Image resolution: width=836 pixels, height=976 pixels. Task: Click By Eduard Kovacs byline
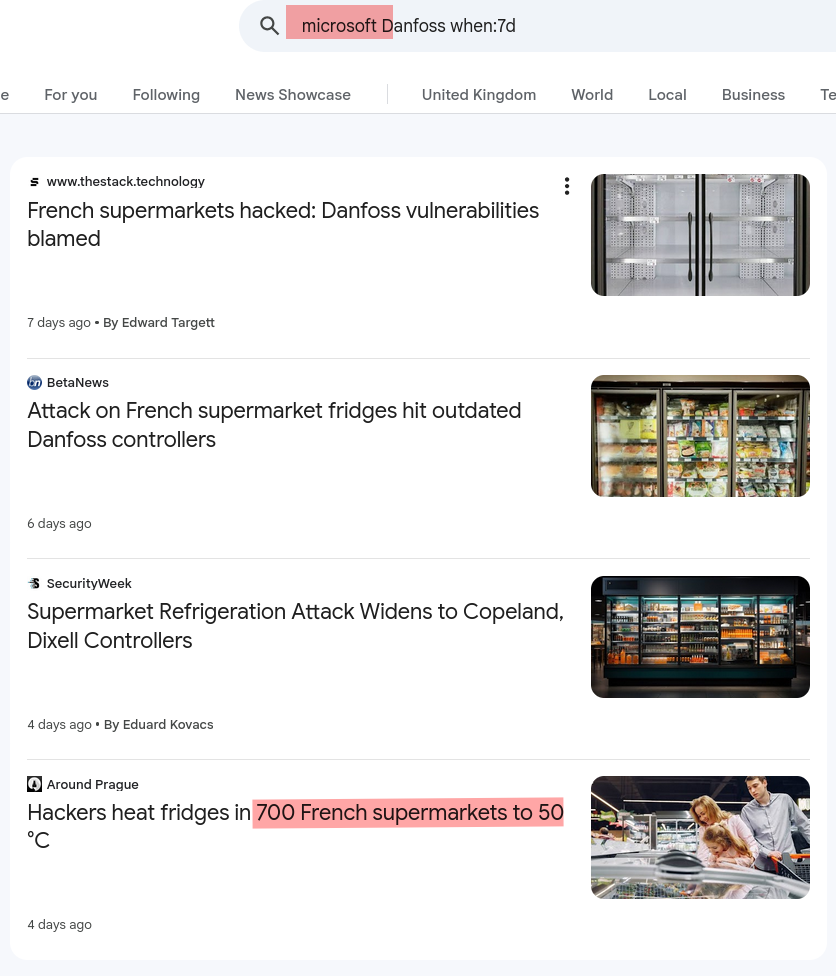[x=159, y=725]
